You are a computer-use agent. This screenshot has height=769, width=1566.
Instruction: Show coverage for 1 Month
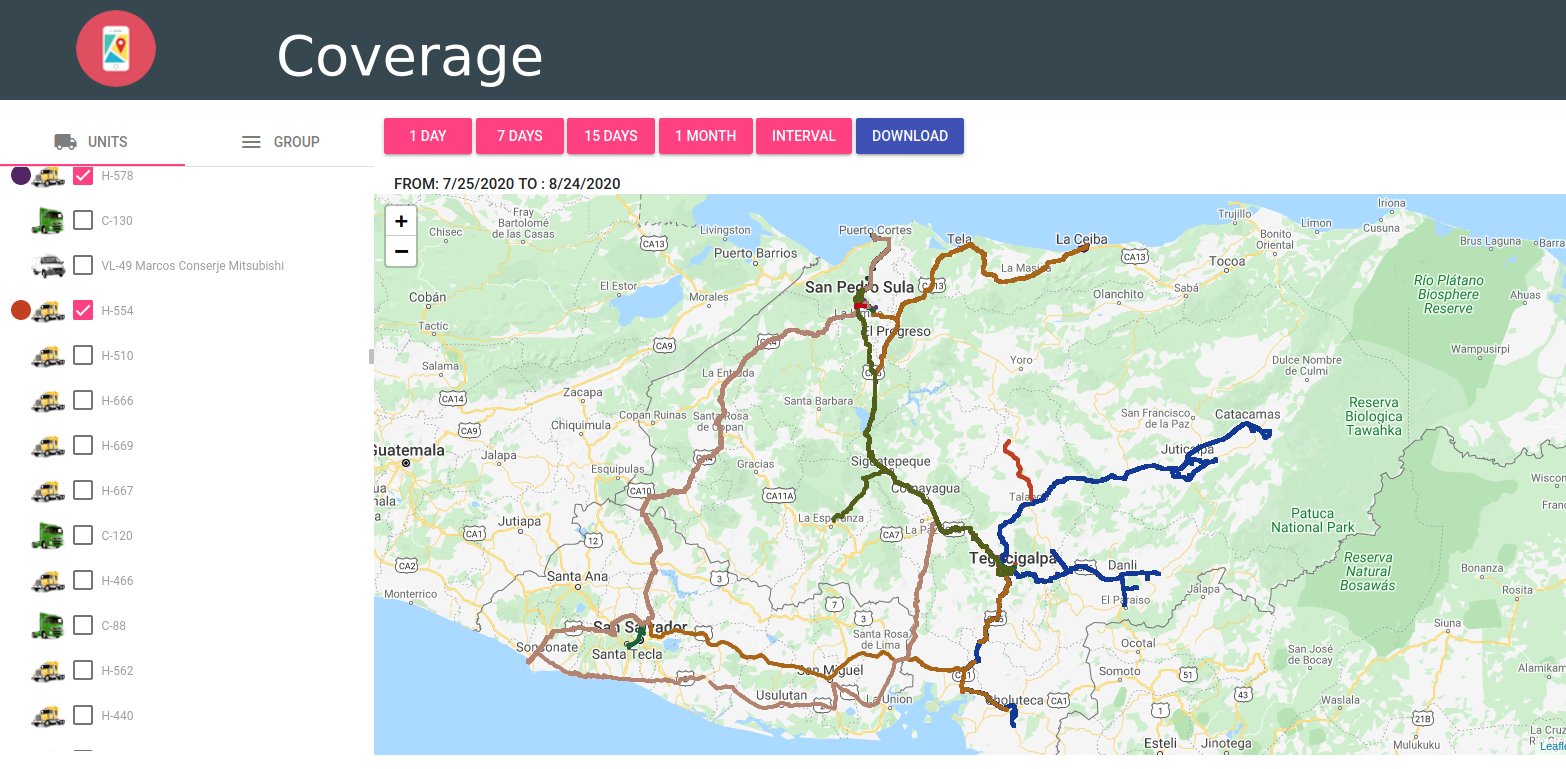(x=706, y=136)
